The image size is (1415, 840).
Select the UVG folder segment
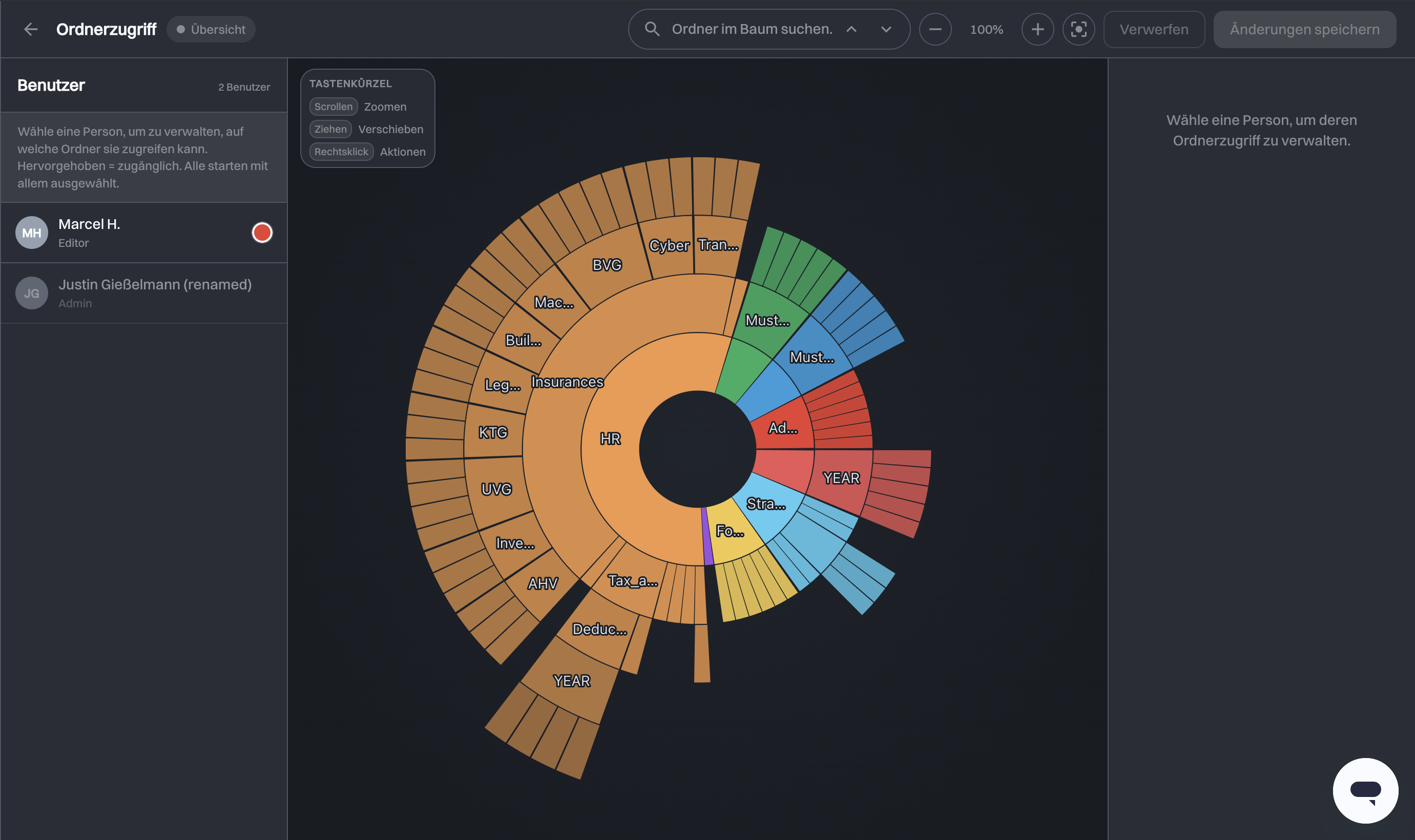496,489
